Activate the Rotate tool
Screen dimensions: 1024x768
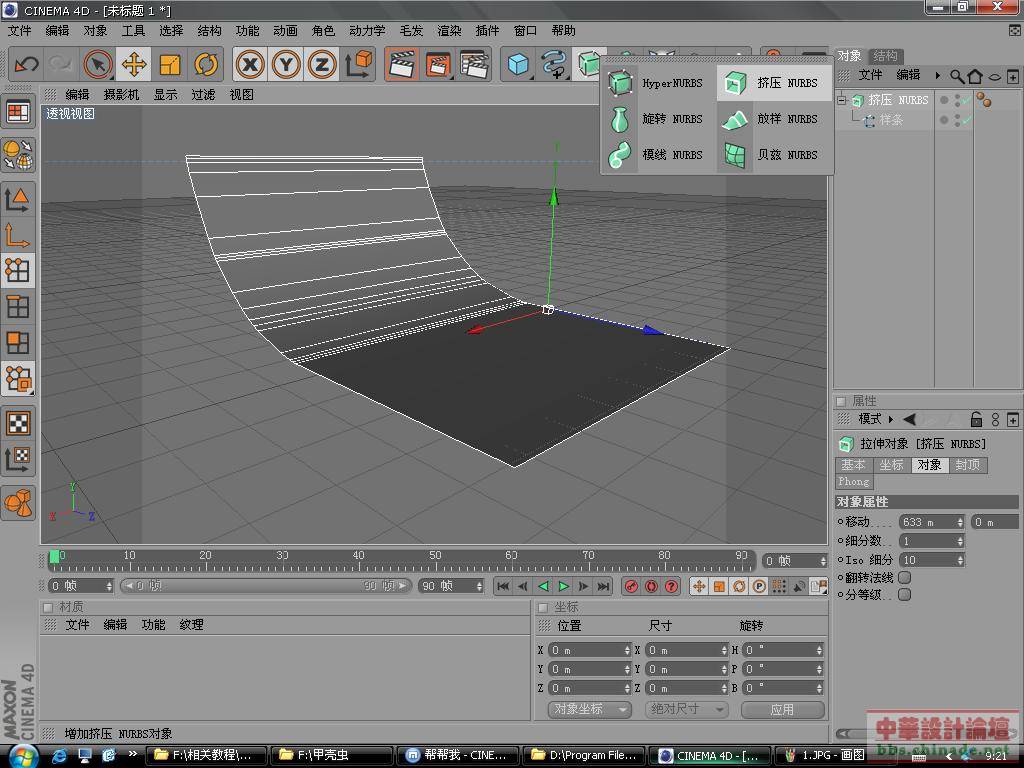(206, 65)
